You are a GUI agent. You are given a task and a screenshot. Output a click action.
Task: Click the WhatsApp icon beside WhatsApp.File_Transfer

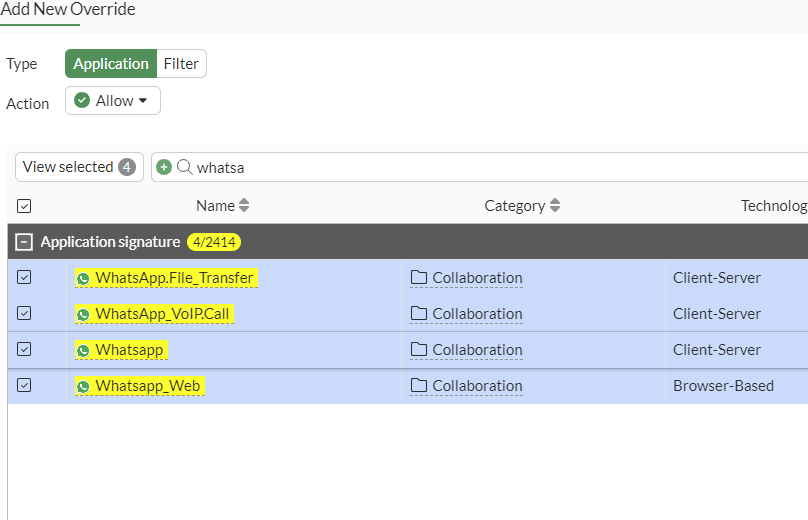click(x=84, y=278)
